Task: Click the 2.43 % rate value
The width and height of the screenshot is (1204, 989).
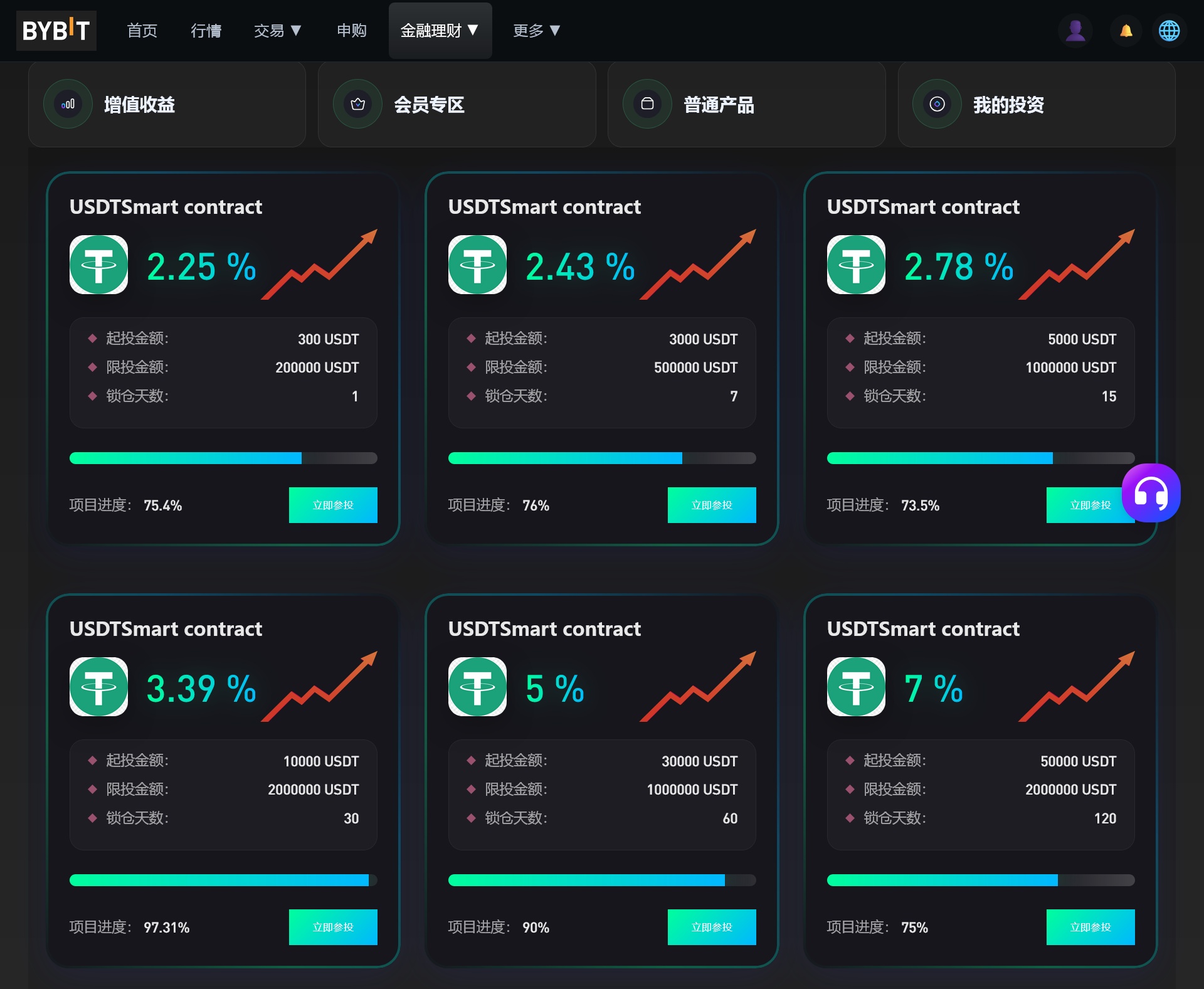Action: pos(580,267)
